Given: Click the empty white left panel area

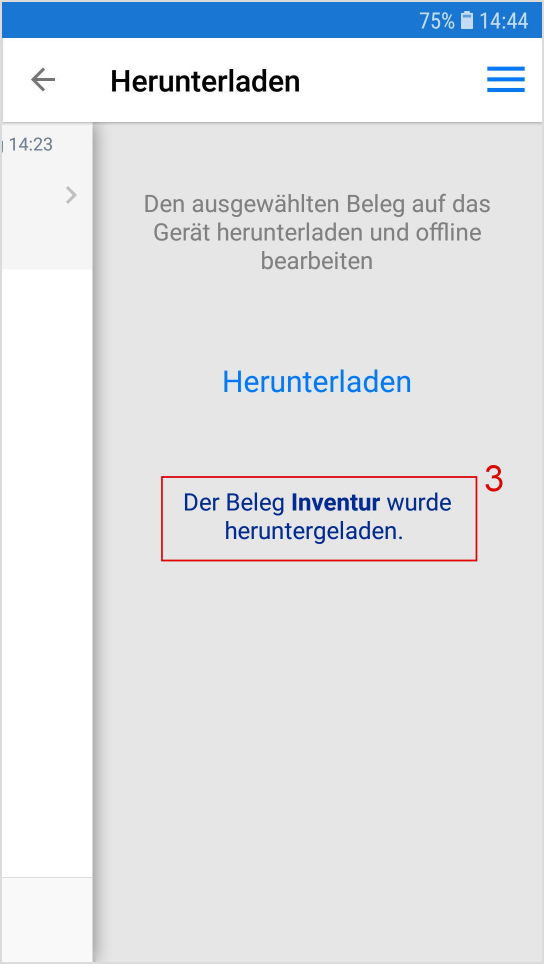Looking at the screenshot, I should point(47,572).
